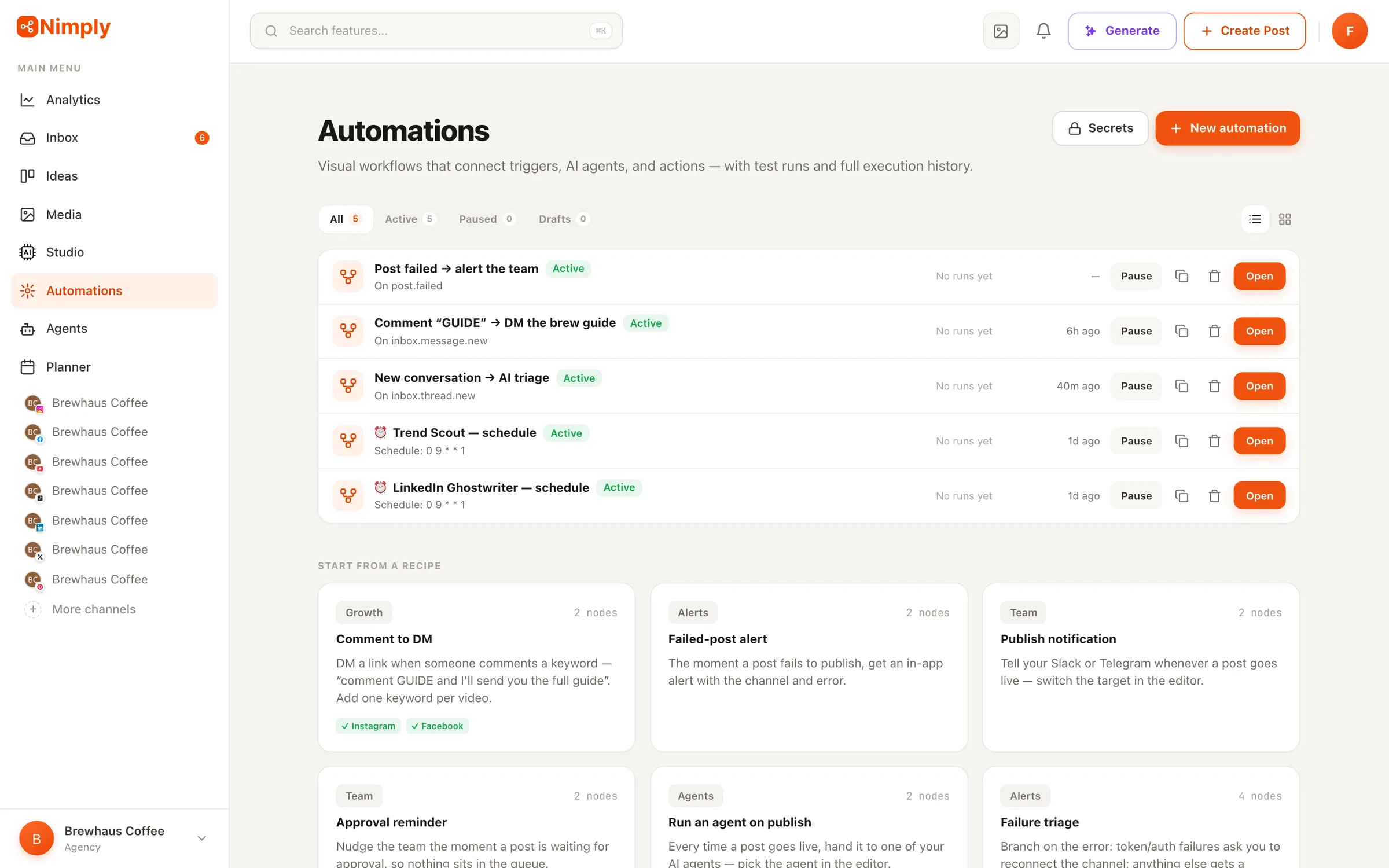Pause 'New conversation → AI triage'

(1136, 386)
